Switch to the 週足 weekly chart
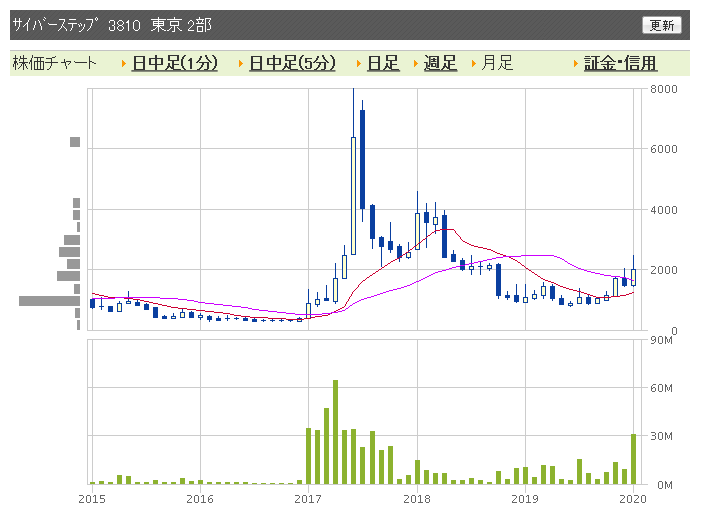 point(440,63)
